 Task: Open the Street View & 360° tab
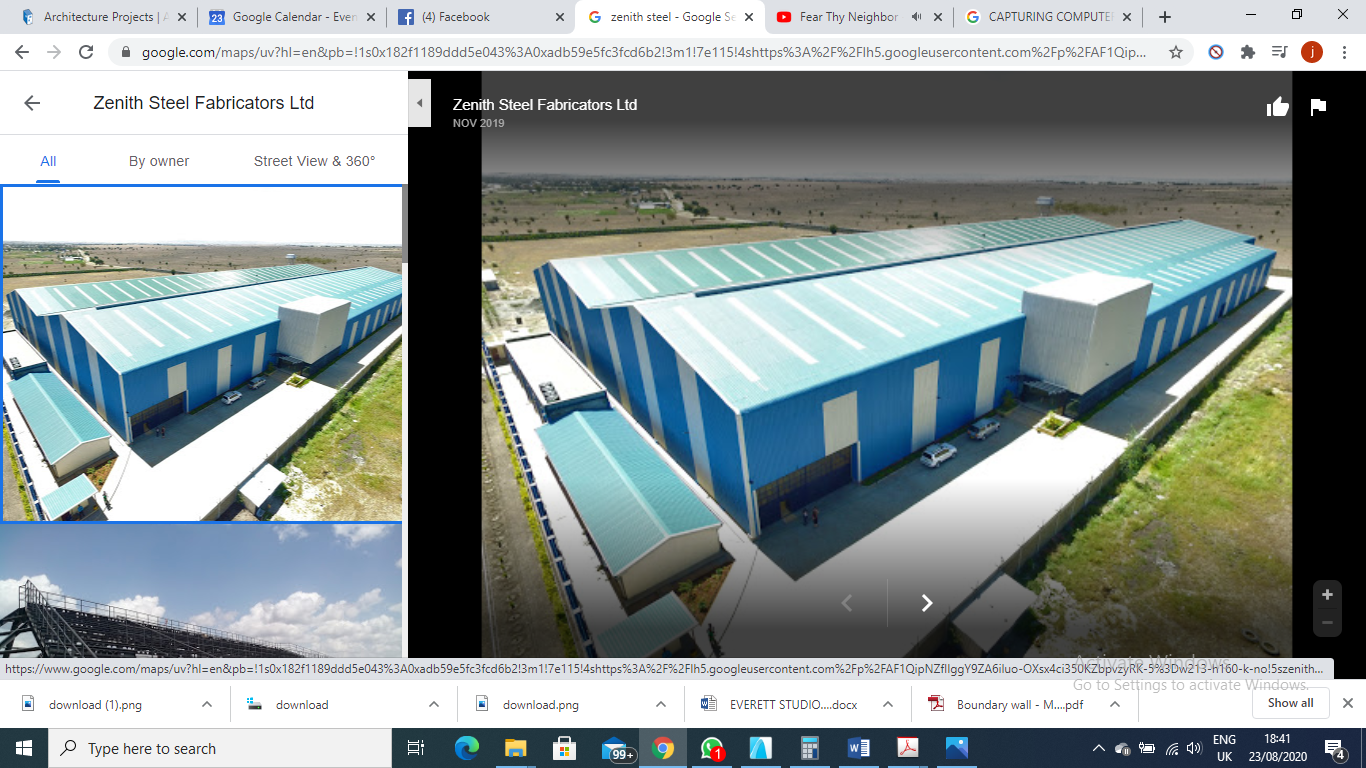click(315, 160)
